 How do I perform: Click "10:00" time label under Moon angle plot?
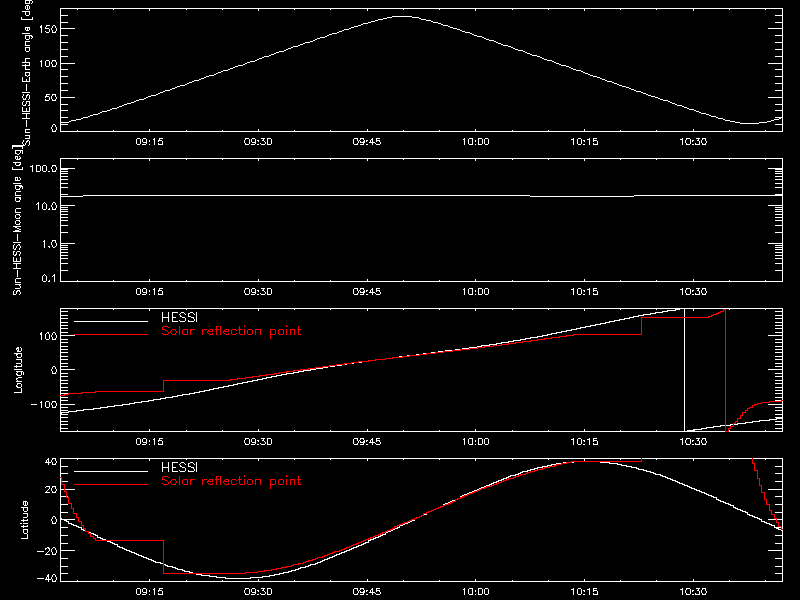point(476,292)
